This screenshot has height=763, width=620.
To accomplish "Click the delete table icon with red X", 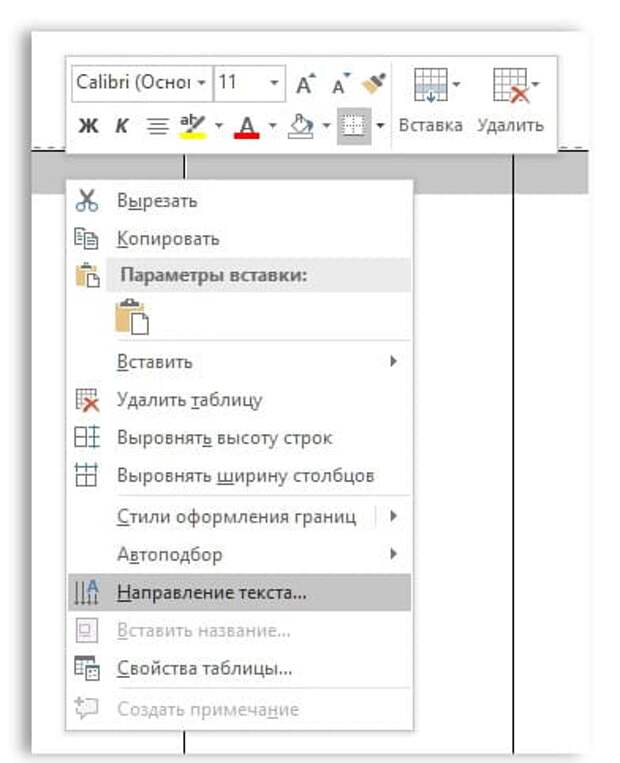I will coord(87,400).
